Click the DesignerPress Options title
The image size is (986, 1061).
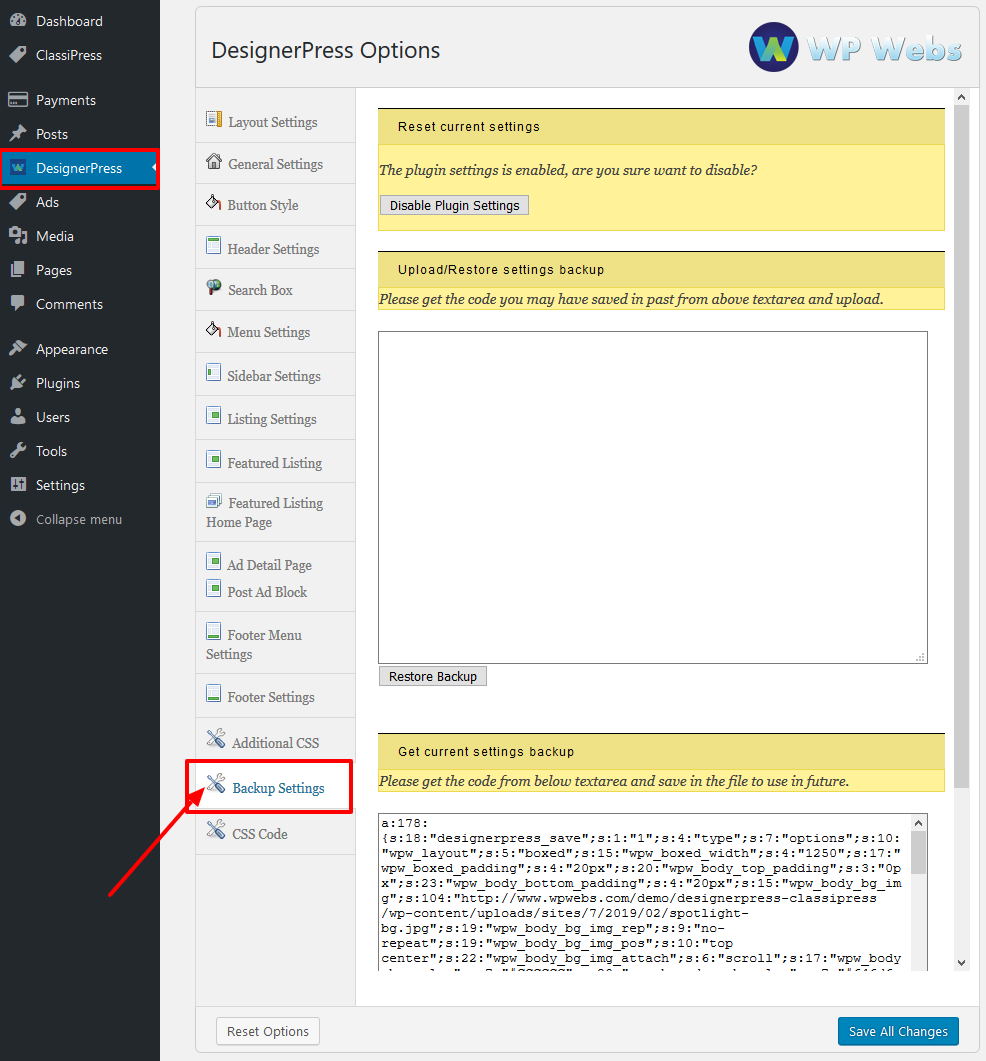pos(326,50)
